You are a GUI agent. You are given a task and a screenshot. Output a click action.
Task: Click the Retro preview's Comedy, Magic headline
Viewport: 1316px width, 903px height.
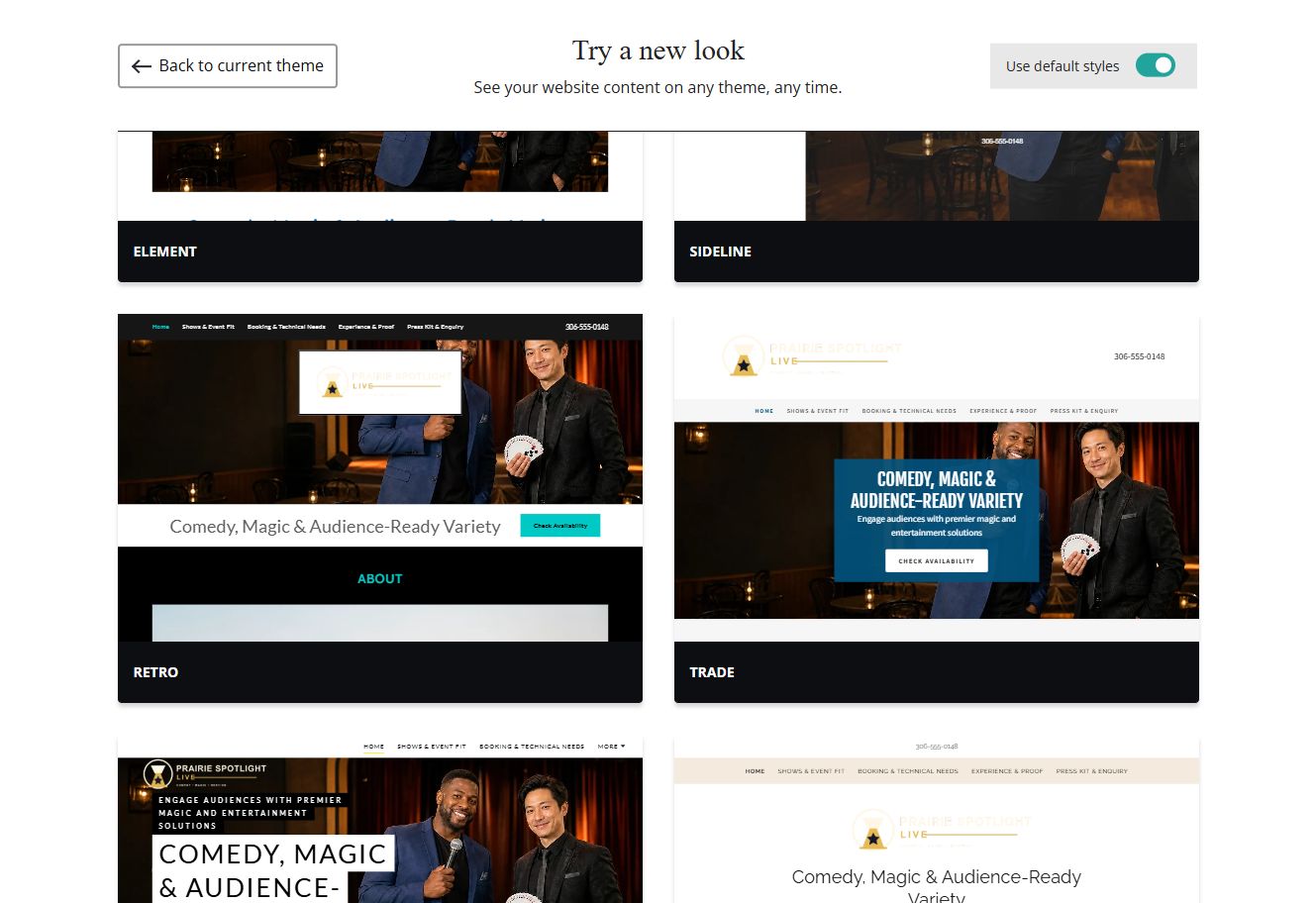pos(335,527)
